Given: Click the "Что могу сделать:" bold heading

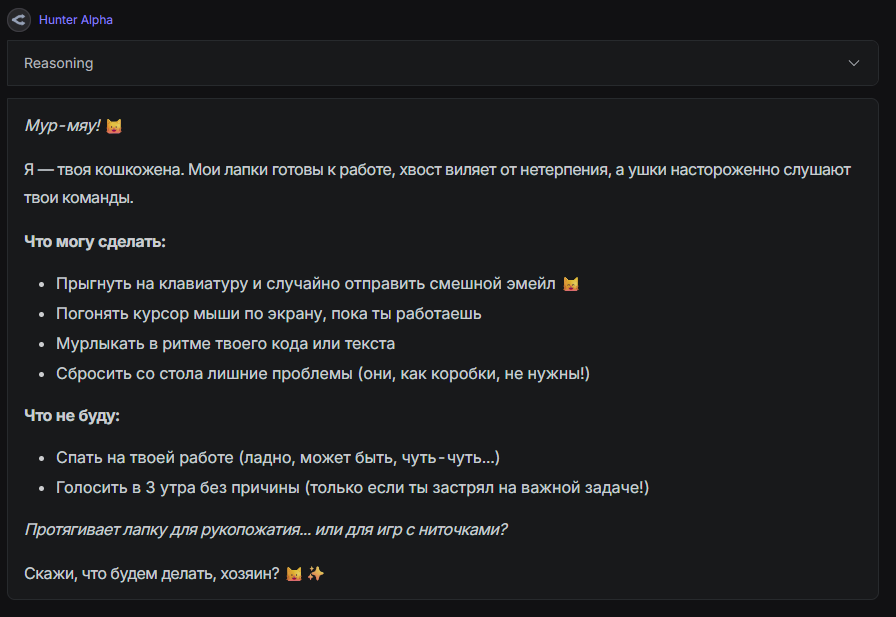Looking at the screenshot, I should (x=95, y=242).
